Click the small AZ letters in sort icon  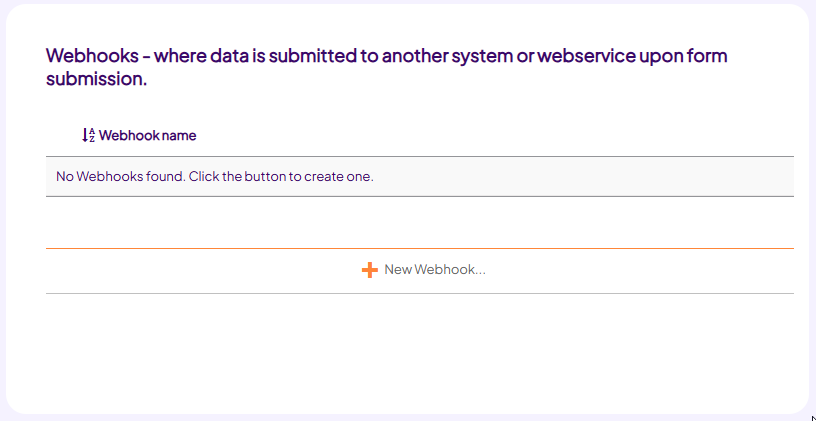point(92,135)
